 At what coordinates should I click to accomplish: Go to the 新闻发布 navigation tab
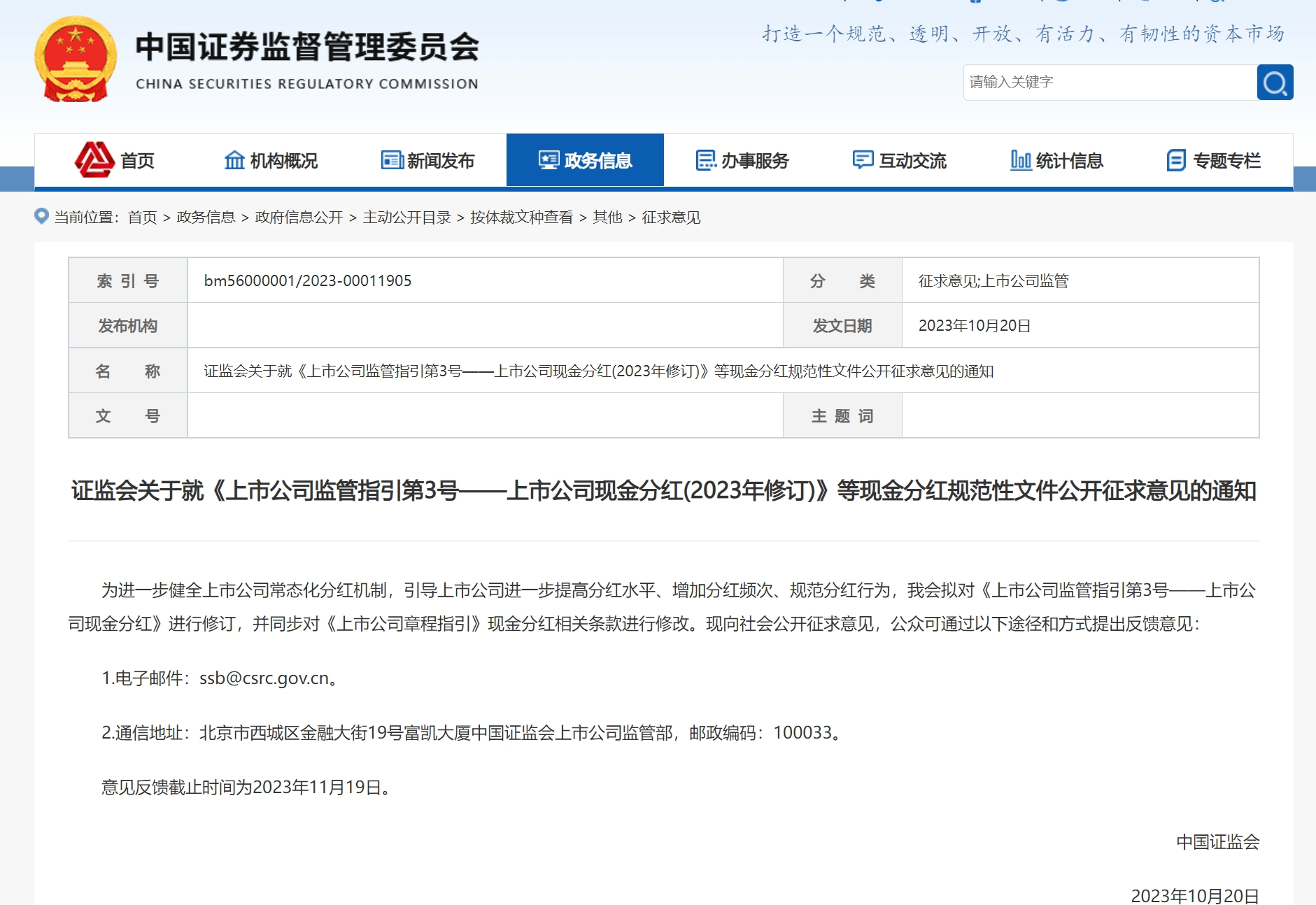(x=427, y=160)
